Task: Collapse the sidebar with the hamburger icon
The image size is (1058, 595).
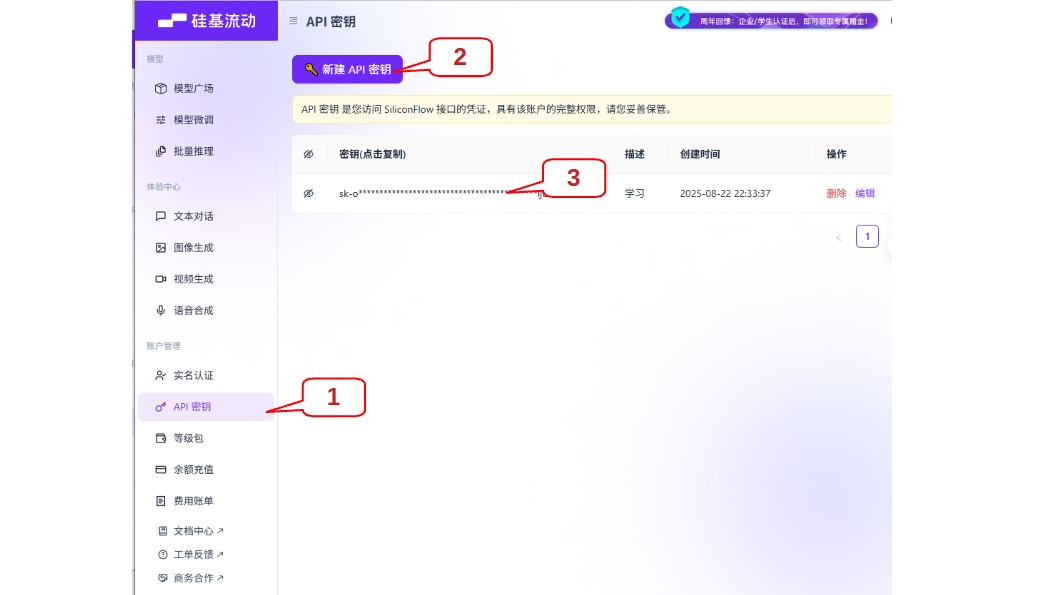Action: pos(293,21)
